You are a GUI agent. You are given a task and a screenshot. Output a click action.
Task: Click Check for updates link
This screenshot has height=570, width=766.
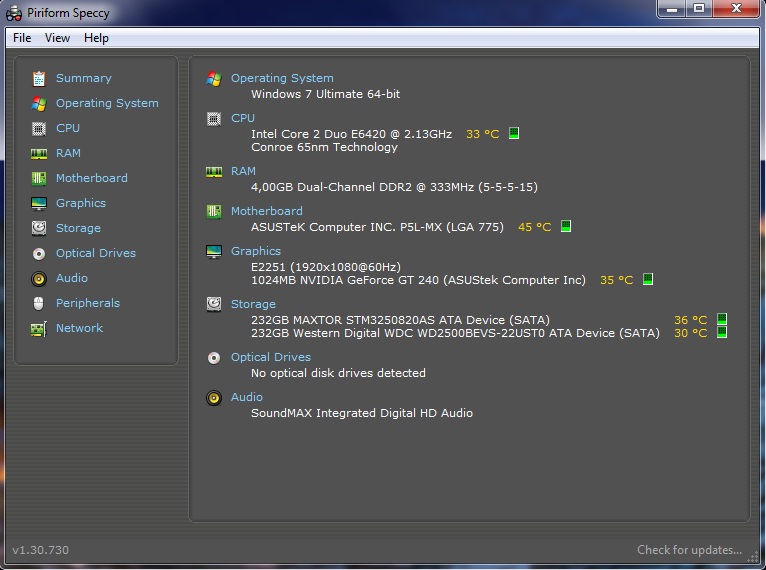coord(689,550)
